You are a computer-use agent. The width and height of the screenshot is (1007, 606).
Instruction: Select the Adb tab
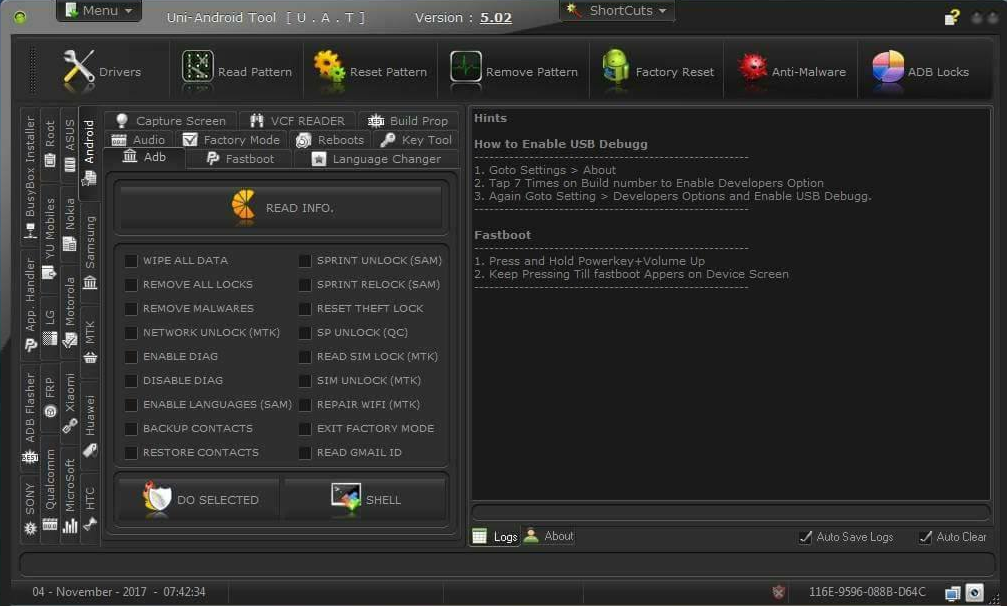coord(144,158)
